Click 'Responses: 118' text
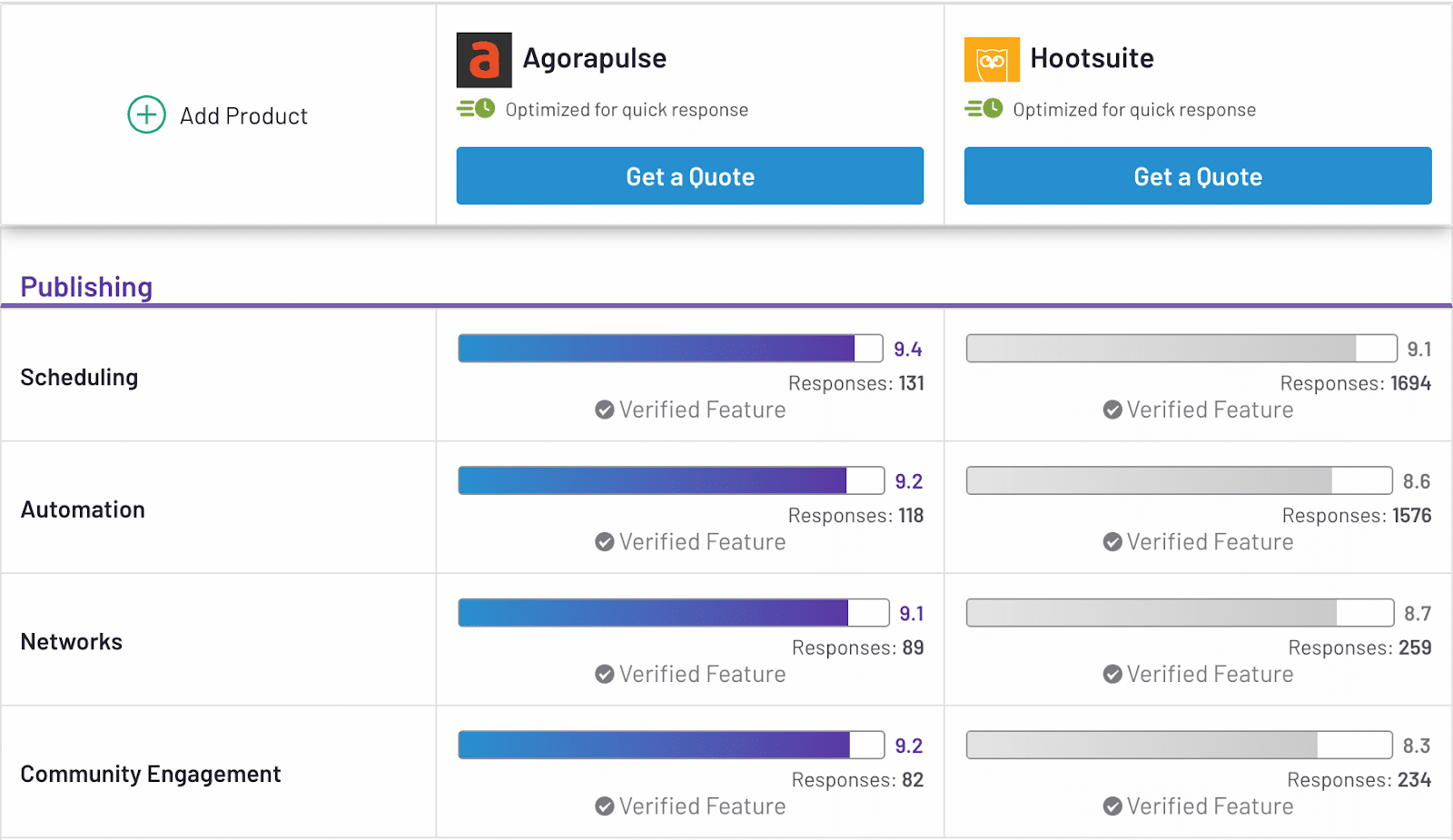 pyautogui.click(x=856, y=516)
